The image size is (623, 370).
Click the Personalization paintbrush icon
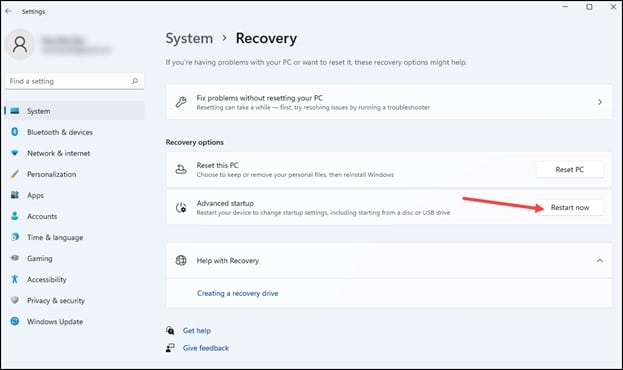tap(15, 174)
